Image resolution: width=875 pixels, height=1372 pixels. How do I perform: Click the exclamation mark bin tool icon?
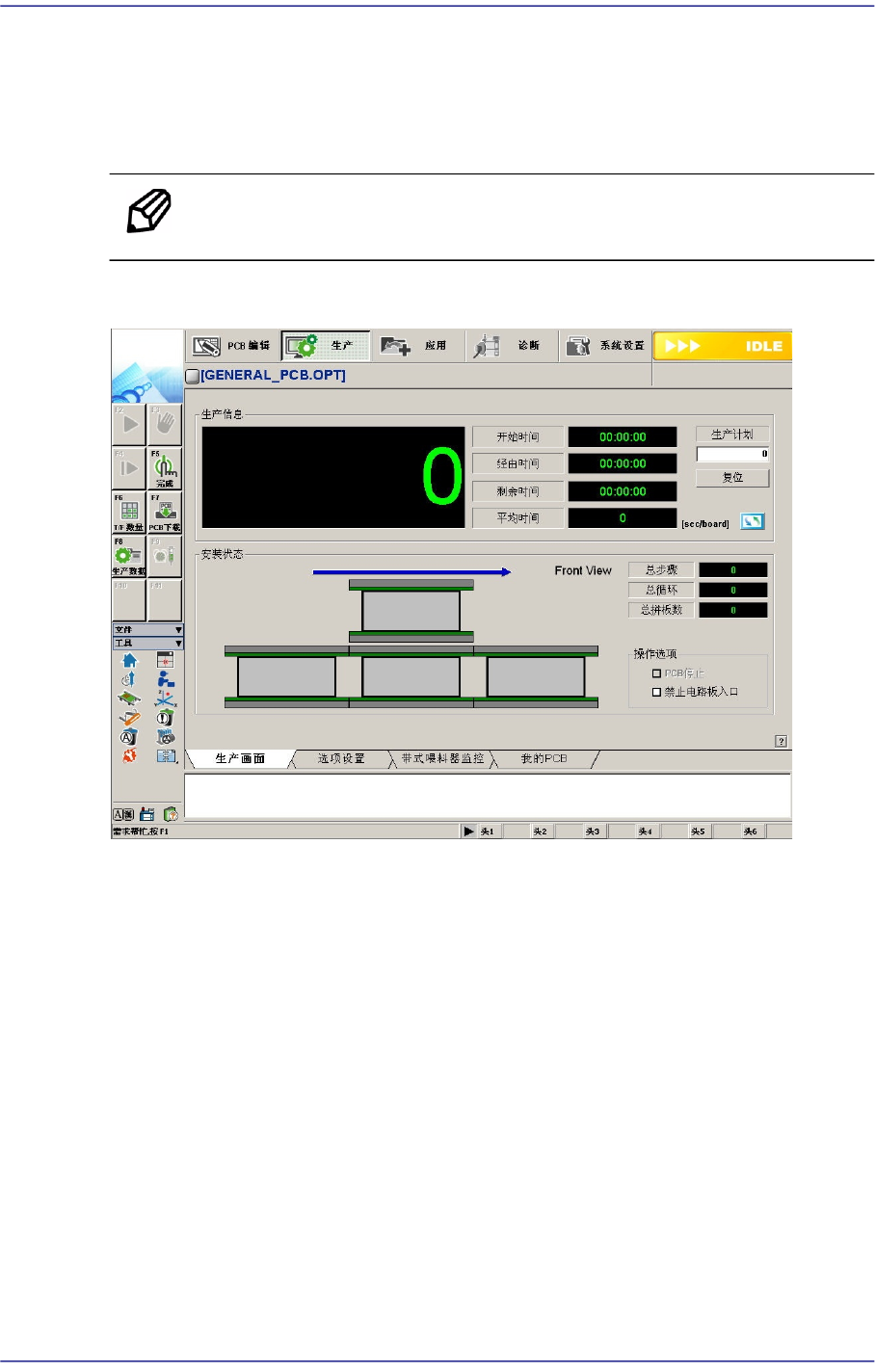coord(166,718)
